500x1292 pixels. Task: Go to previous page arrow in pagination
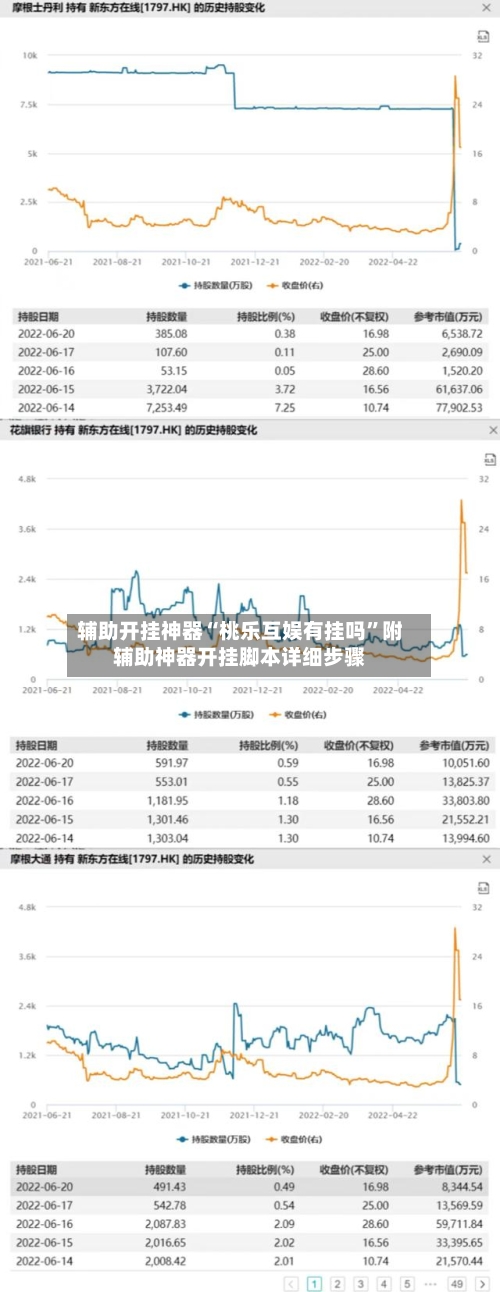pos(291,1283)
